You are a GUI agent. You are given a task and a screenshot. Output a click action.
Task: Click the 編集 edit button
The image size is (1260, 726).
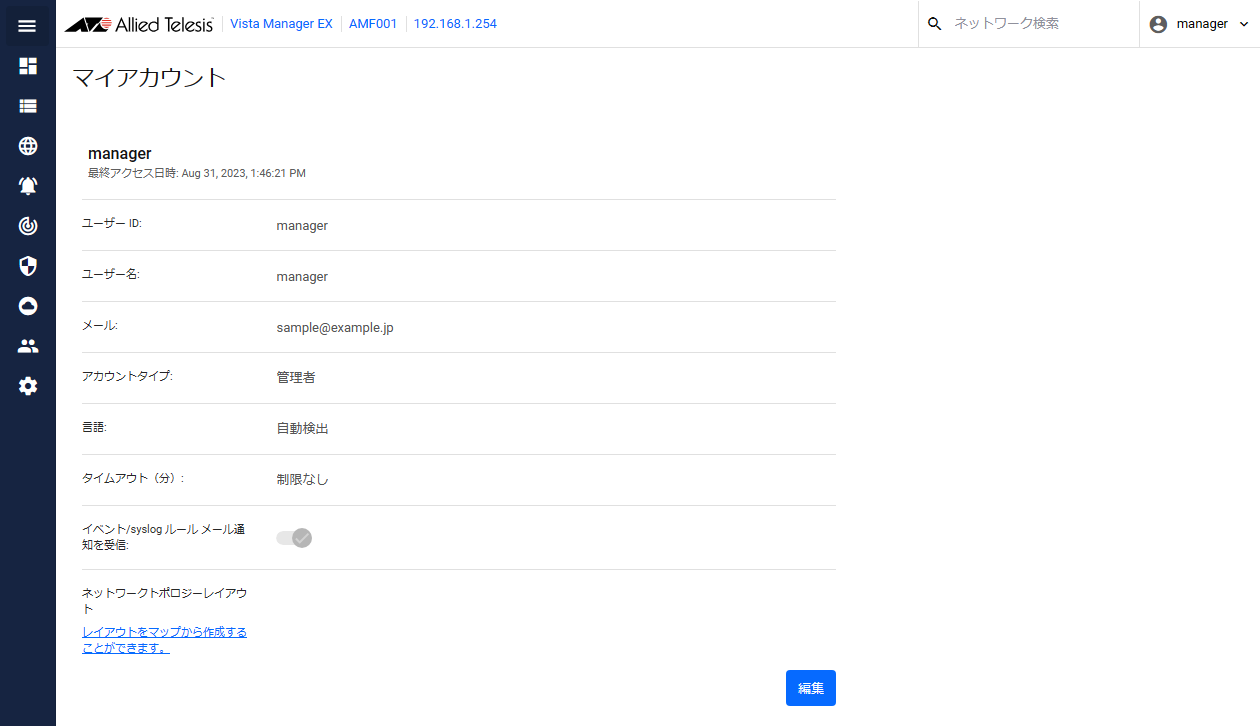point(810,688)
